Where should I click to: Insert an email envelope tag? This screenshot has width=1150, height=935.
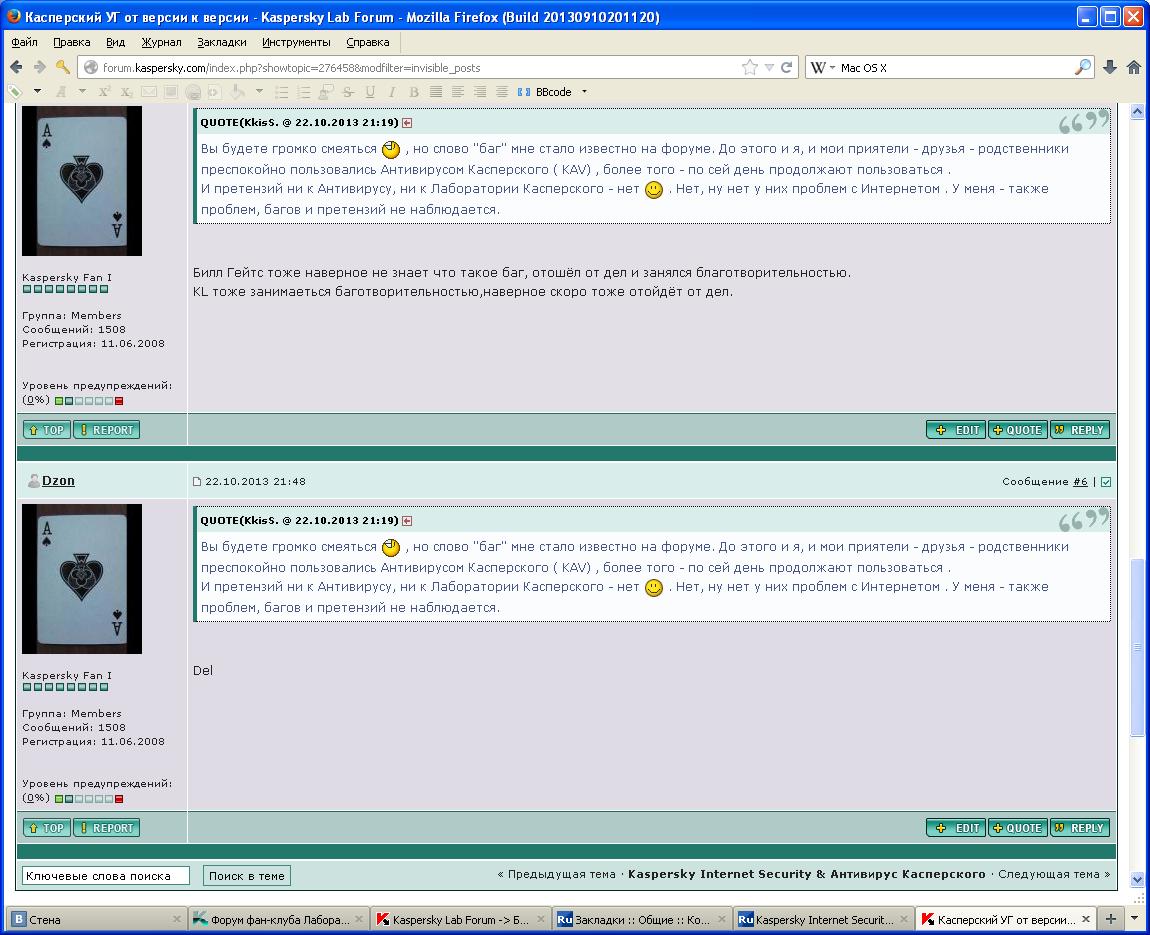point(149,92)
